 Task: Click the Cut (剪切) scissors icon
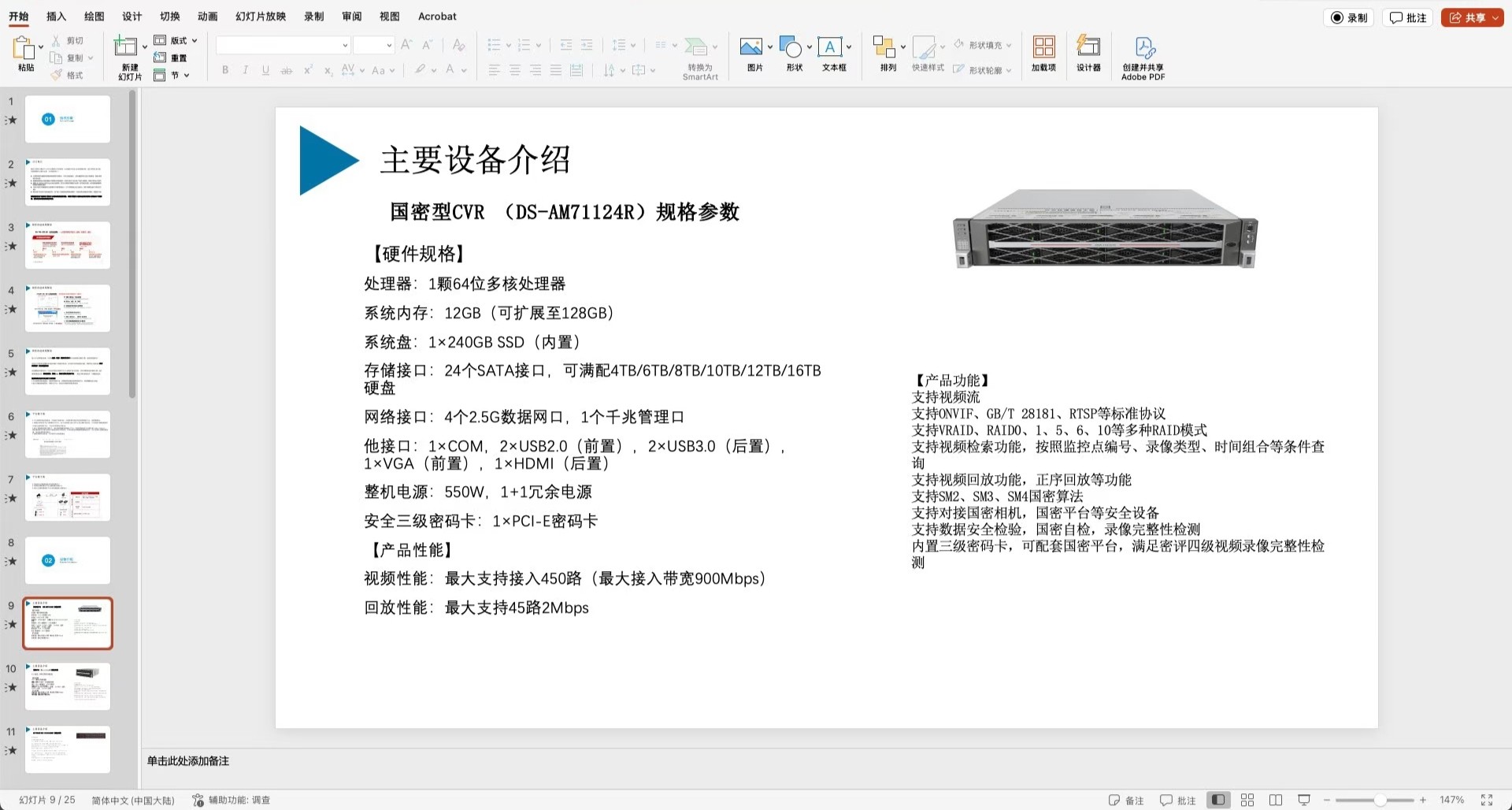coord(56,40)
